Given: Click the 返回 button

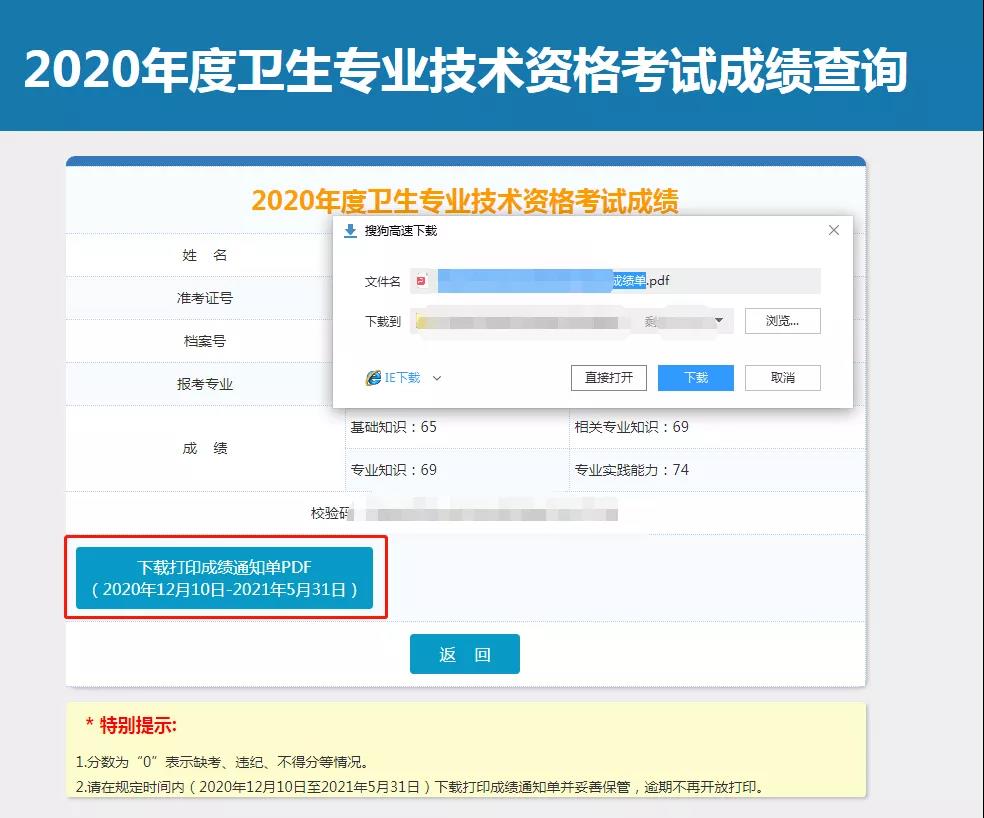Looking at the screenshot, I should click(464, 654).
